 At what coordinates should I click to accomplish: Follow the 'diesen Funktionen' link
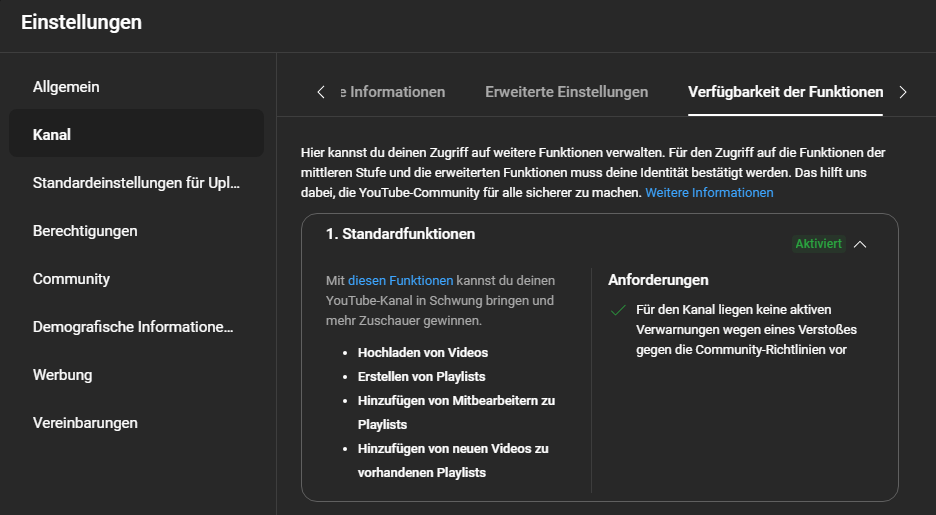400,281
